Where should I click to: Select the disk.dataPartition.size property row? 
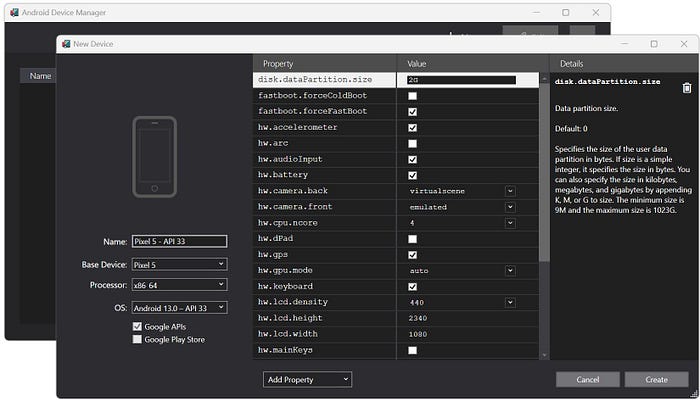[x=396, y=80]
